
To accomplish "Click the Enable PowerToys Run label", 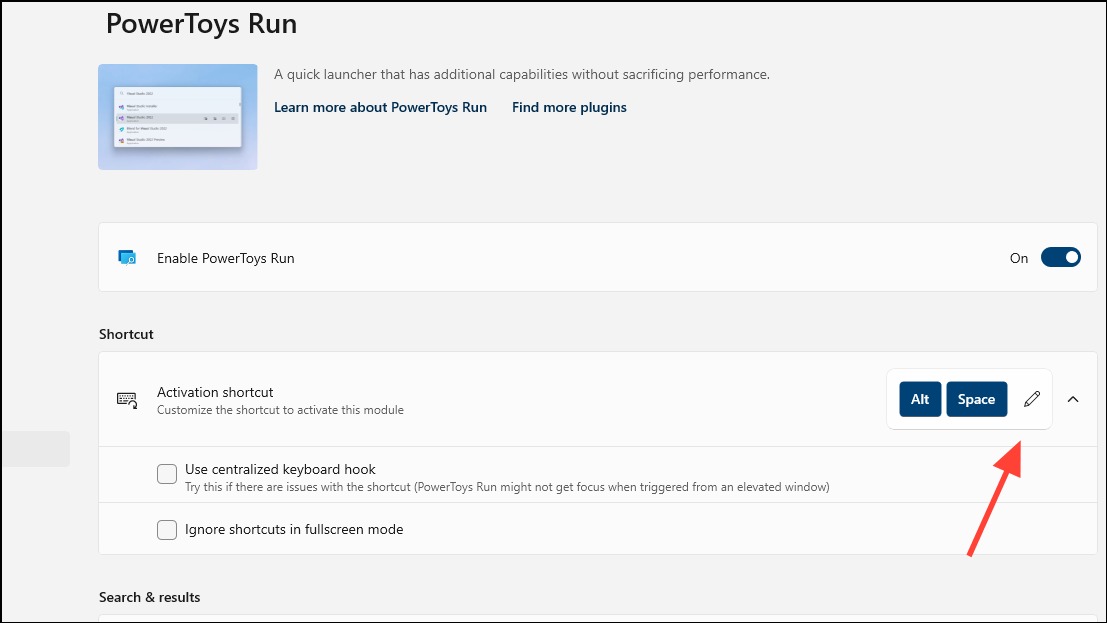I will point(225,259).
